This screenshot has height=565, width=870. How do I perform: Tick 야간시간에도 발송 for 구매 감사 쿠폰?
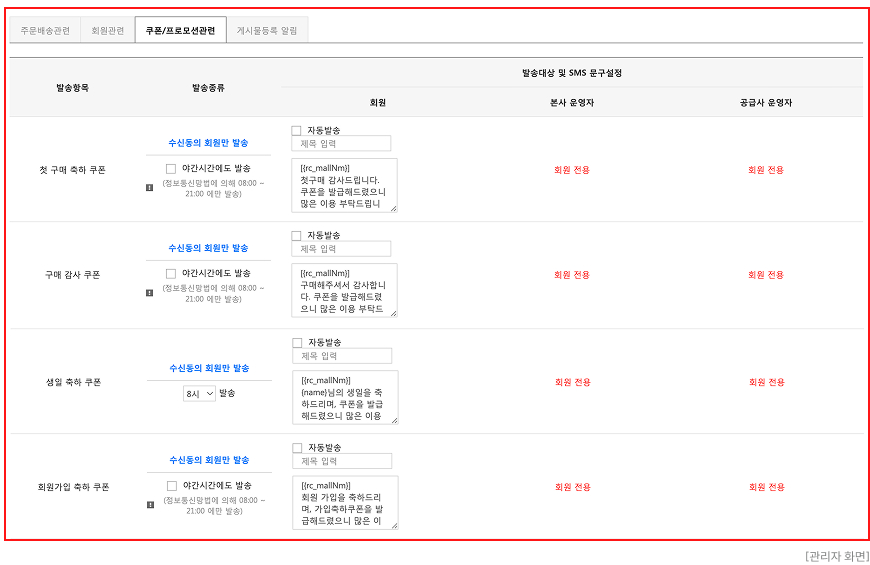point(171,274)
